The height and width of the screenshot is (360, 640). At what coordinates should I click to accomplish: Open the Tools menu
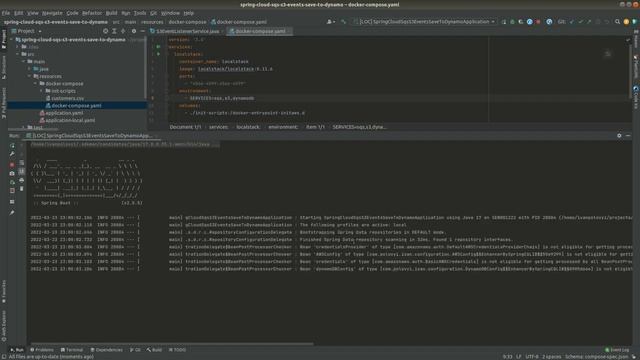[x=140, y=13]
